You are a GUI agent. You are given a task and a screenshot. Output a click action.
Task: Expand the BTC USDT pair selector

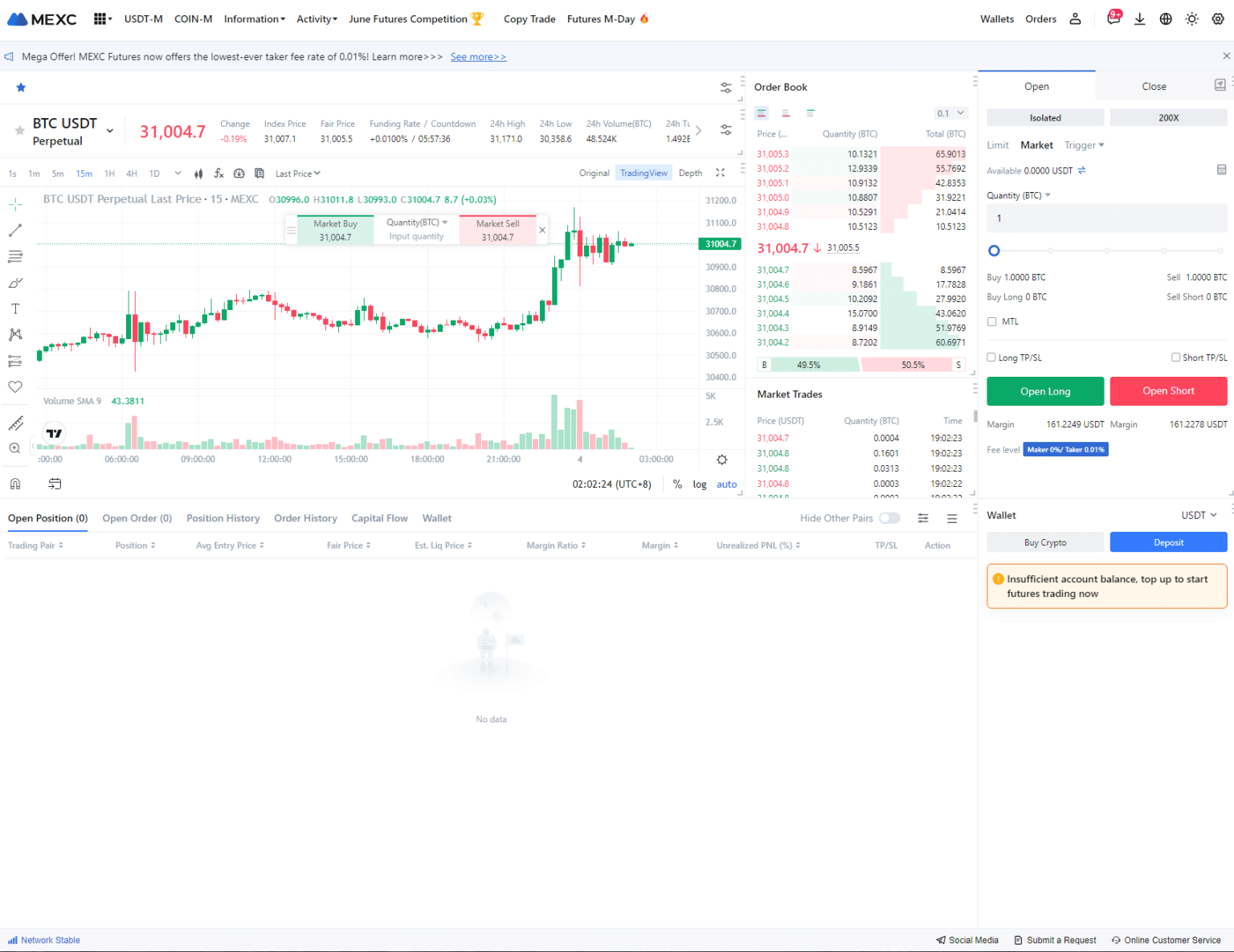(110, 131)
